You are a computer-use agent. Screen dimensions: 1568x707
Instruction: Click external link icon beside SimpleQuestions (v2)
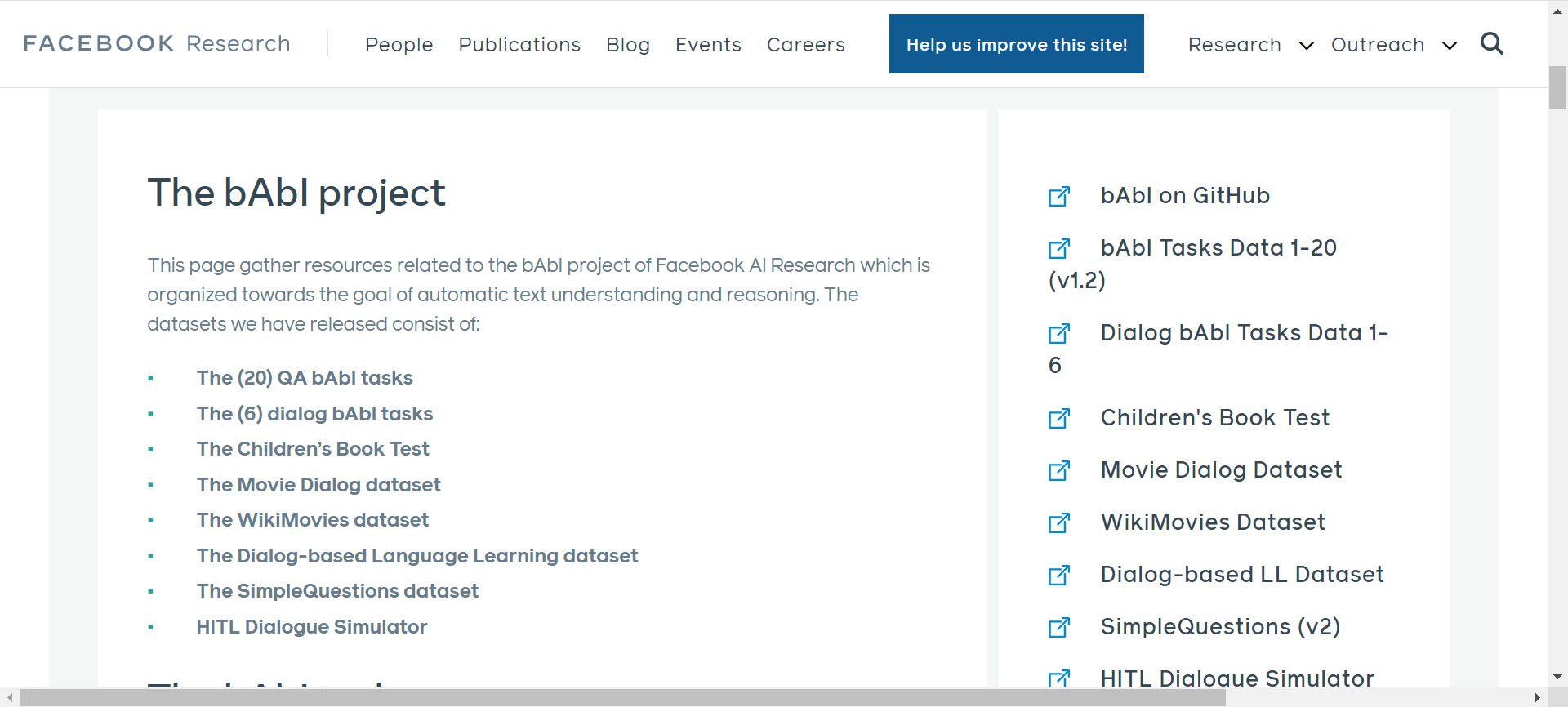pos(1059,627)
